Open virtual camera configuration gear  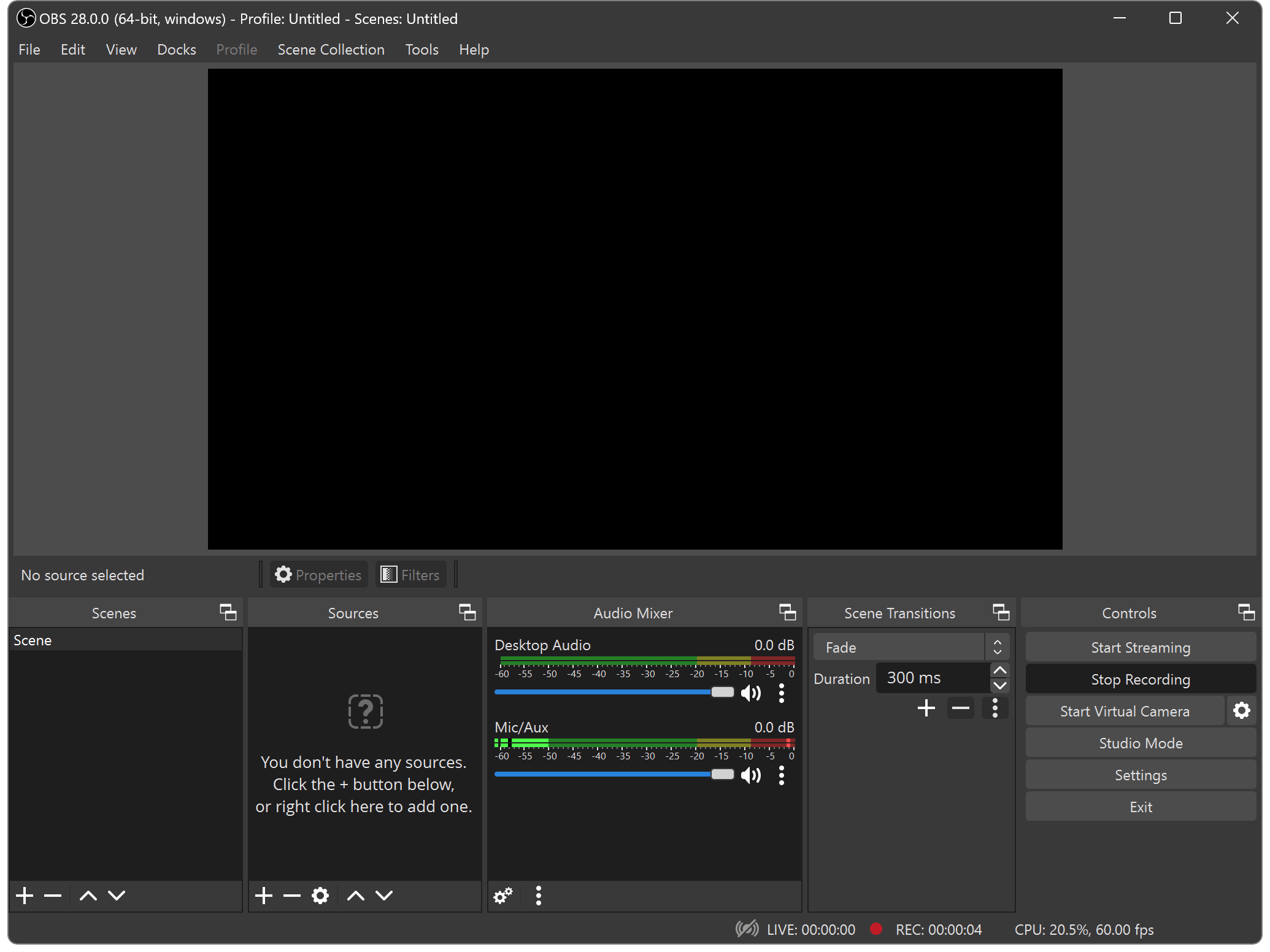1242,710
